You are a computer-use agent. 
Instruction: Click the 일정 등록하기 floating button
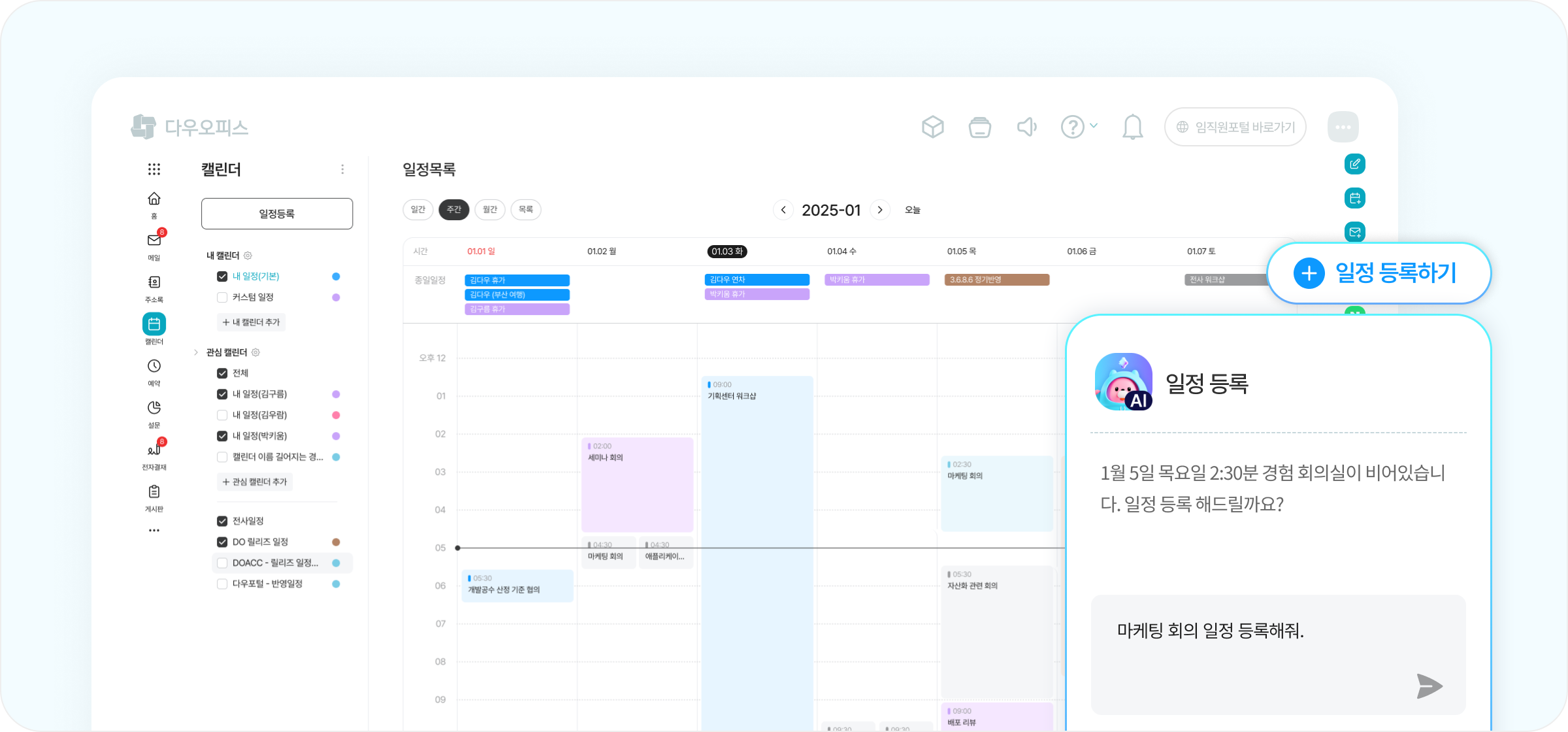[x=1379, y=273]
